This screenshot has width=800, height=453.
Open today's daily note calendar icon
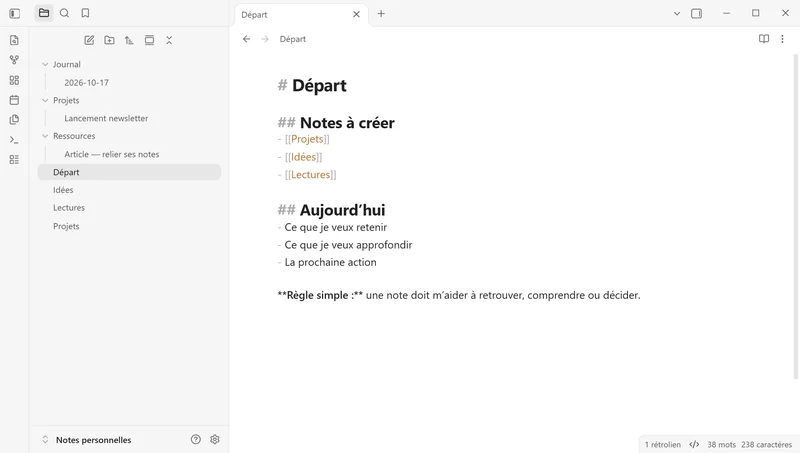(x=14, y=100)
